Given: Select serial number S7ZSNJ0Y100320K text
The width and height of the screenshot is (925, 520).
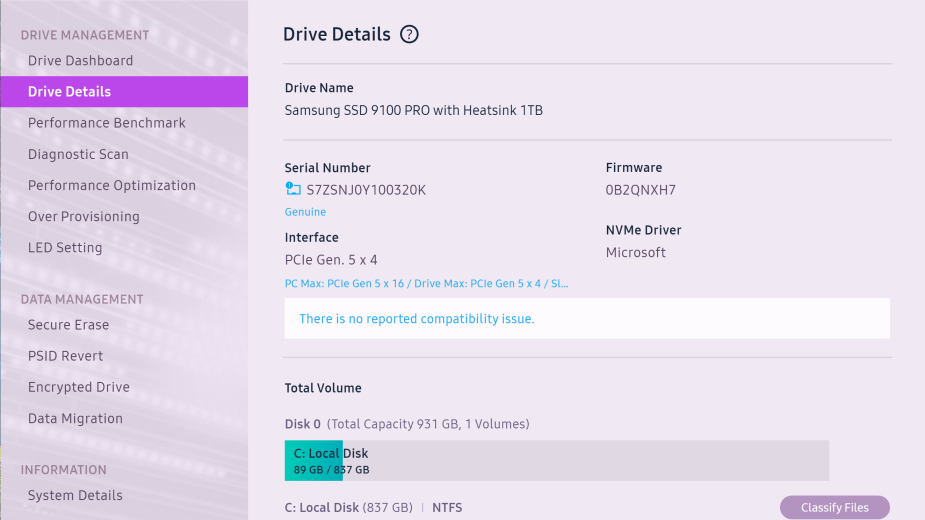Looking at the screenshot, I should (366, 190).
